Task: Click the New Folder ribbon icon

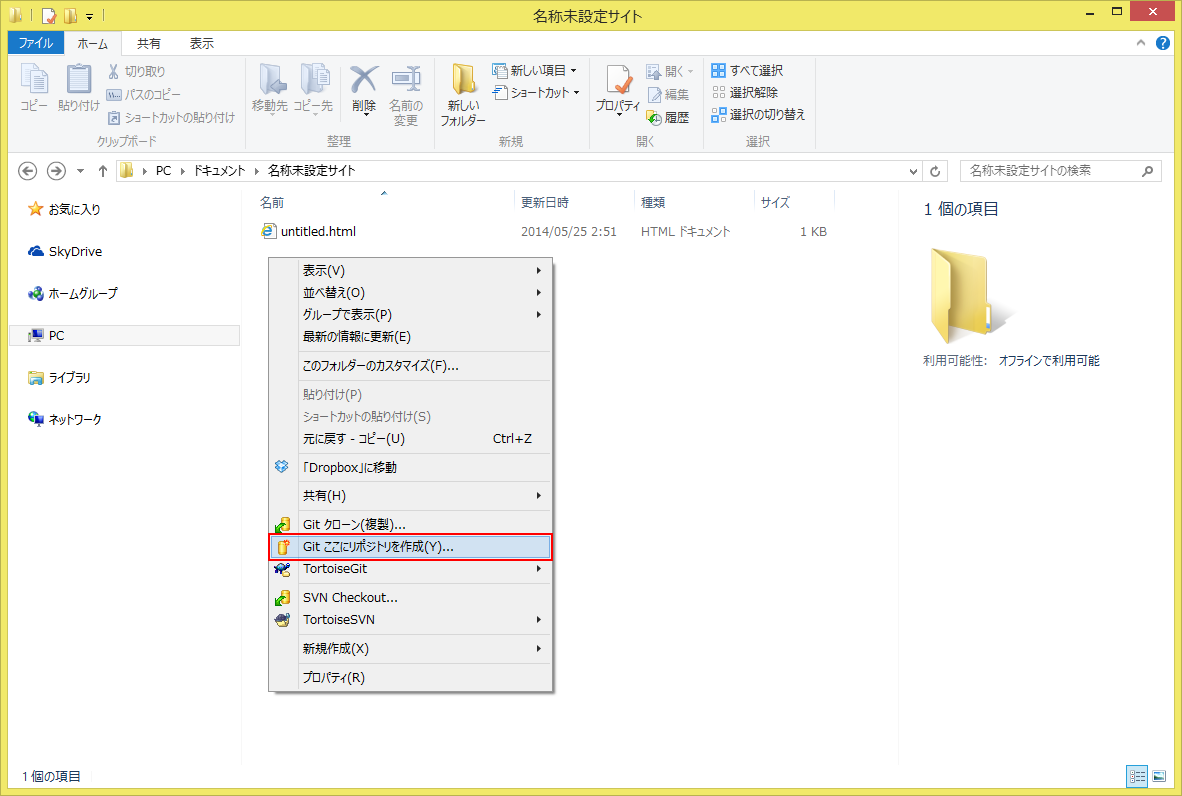Action: tap(463, 82)
